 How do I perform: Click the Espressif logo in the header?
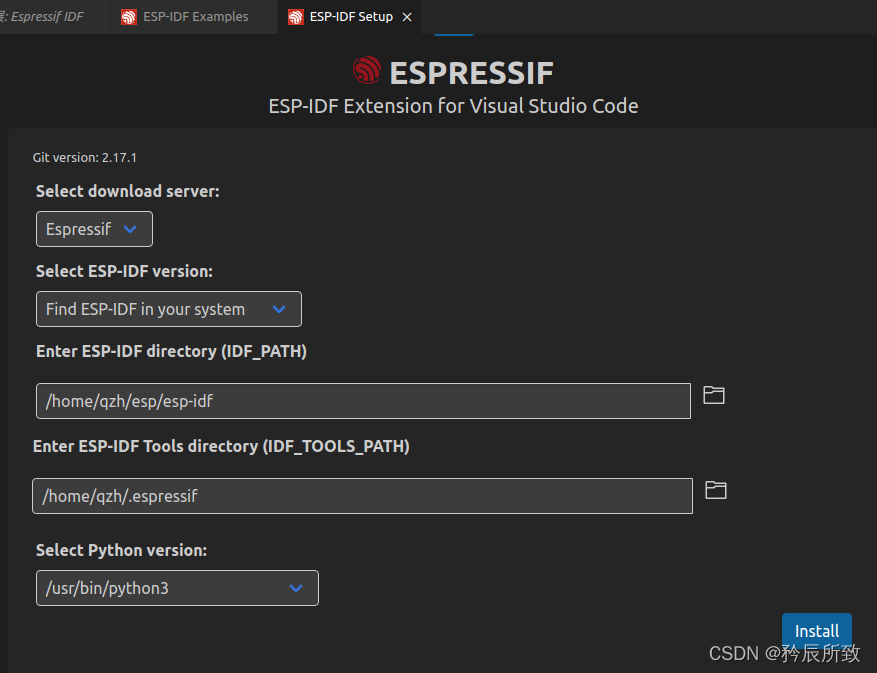pos(367,71)
